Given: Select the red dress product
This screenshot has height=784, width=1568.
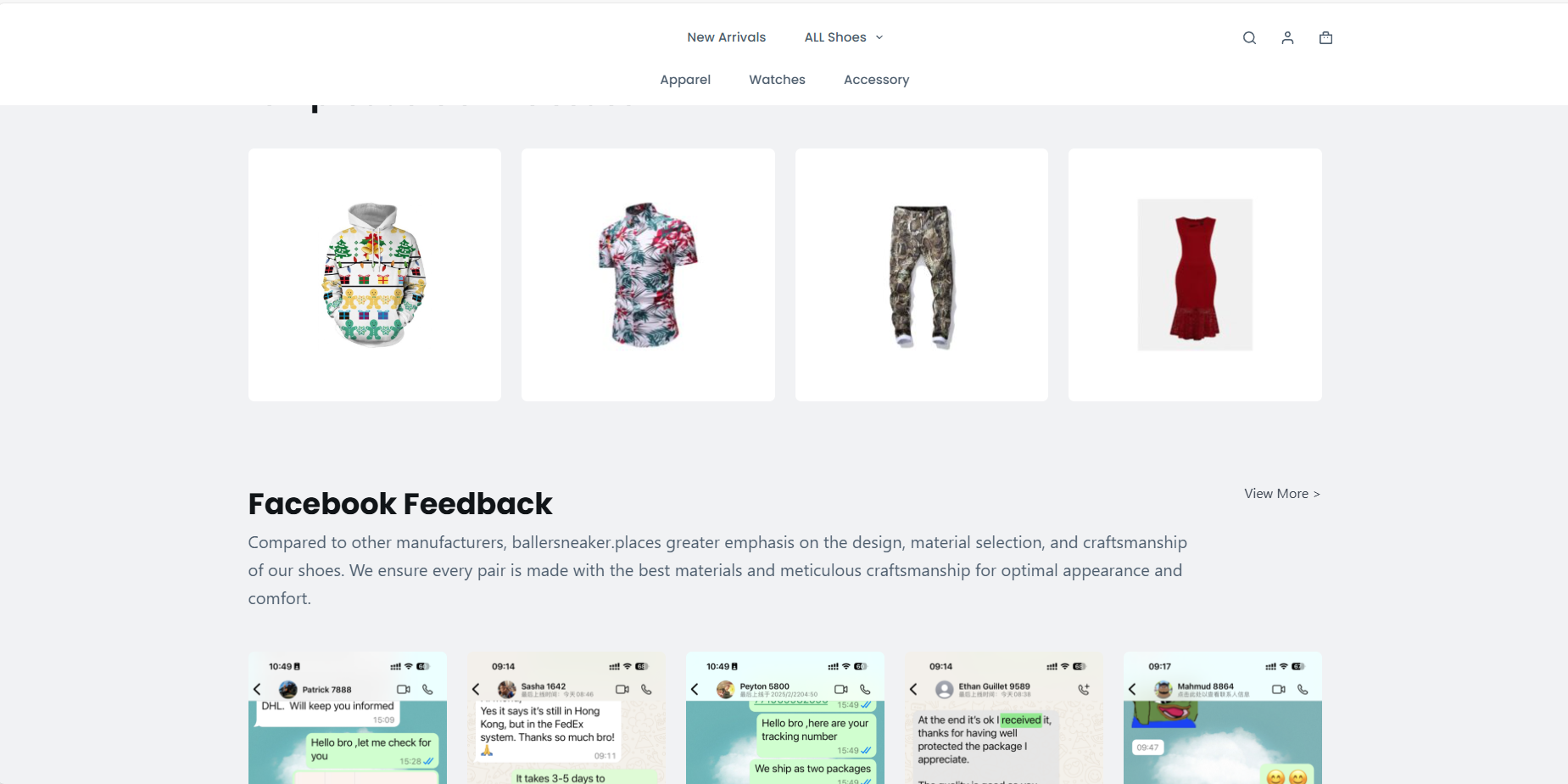Looking at the screenshot, I should [1195, 275].
